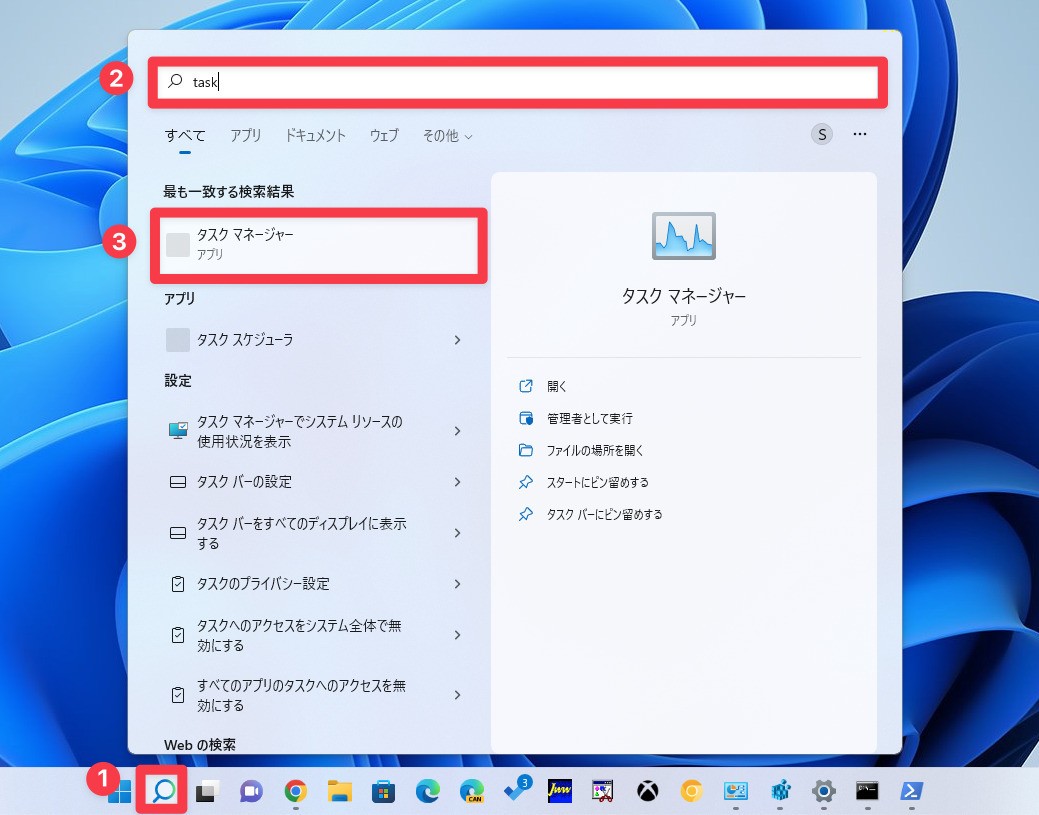Switch to the ドキュメント tab
Screen dimensions: 1039x815
pos(315,136)
